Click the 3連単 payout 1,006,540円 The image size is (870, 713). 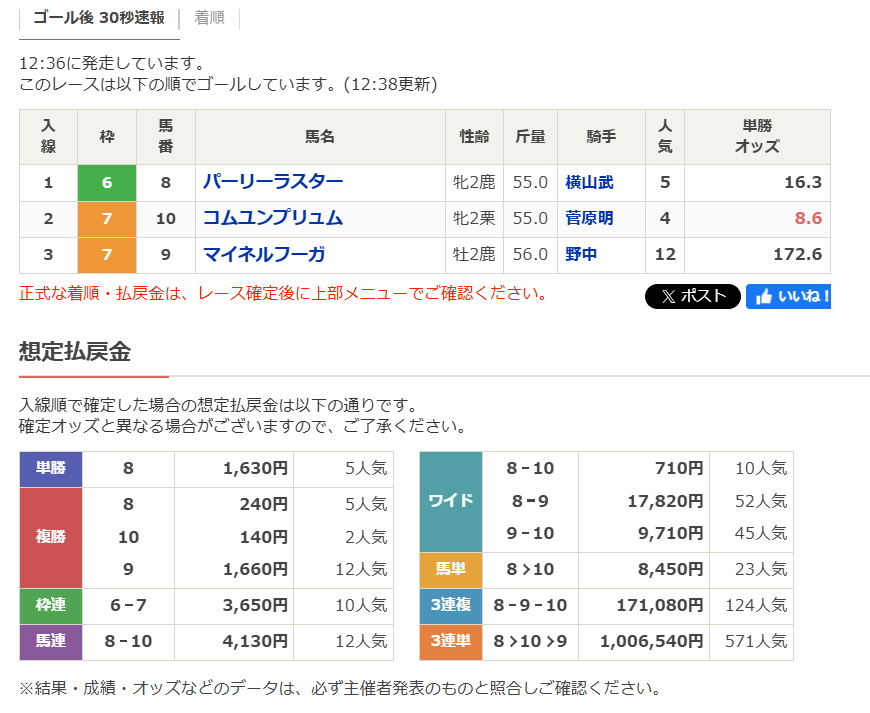(x=651, y=641)
